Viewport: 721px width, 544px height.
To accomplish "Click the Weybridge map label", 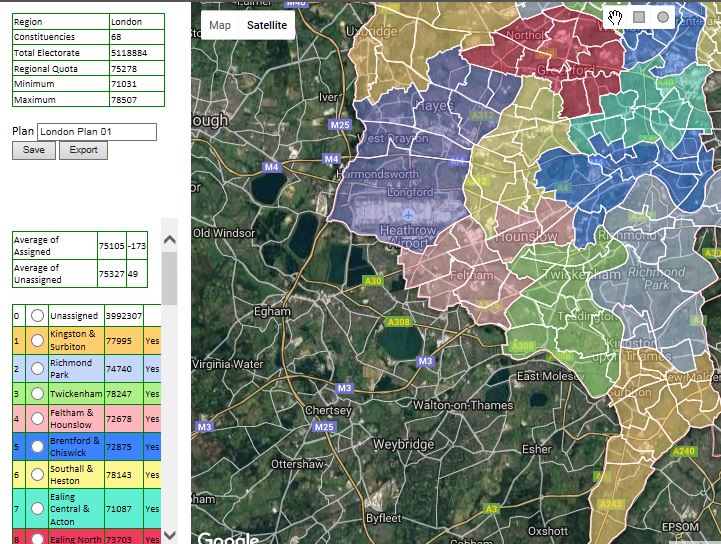I will click(x=403, y=444).
